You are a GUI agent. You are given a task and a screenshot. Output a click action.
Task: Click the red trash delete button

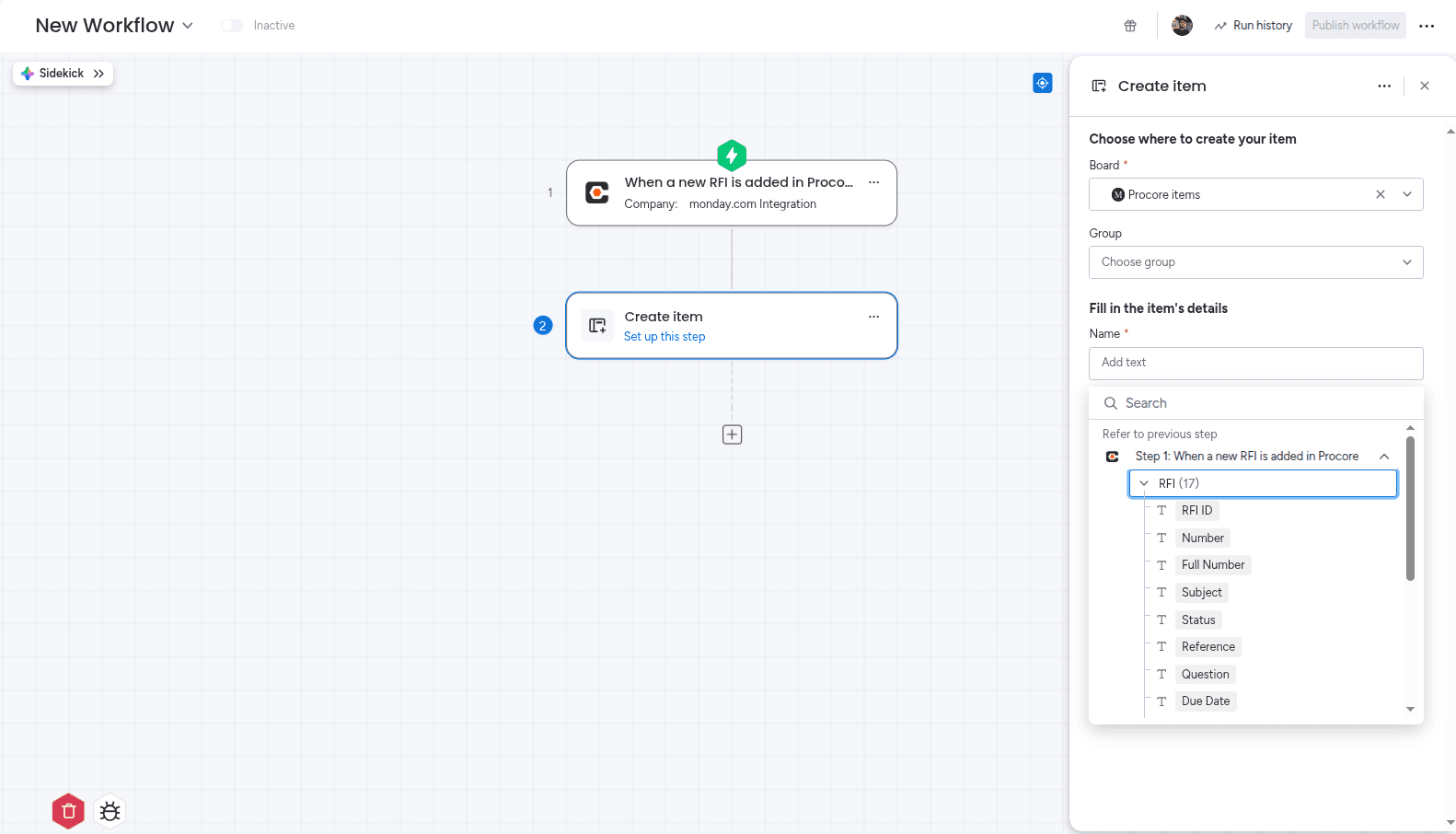pos(68,811)
